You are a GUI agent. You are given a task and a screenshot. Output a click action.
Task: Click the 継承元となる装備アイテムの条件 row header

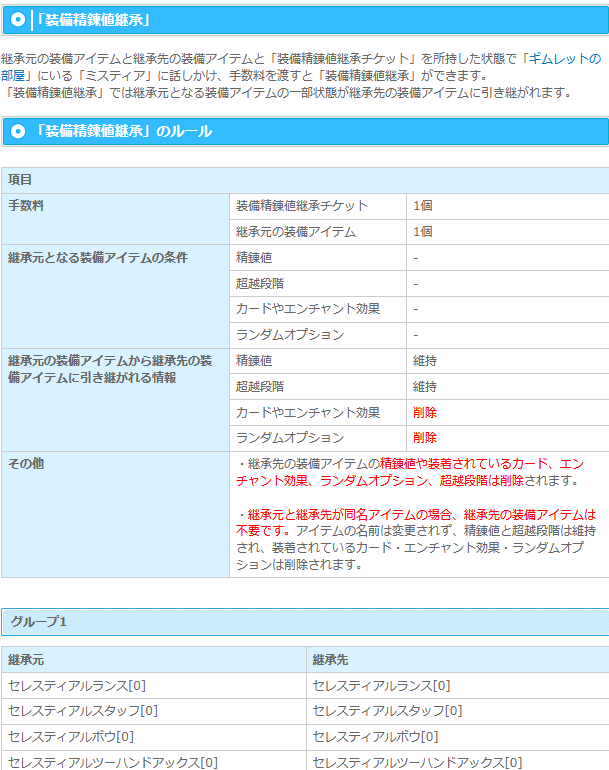pos(97,258)
